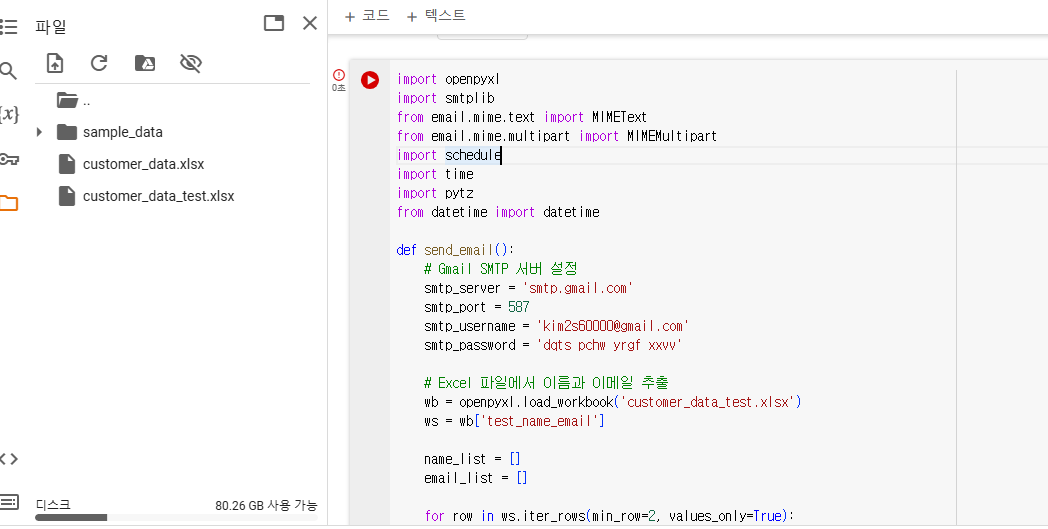
Task: Run the code cell
Action: (370, 80)
